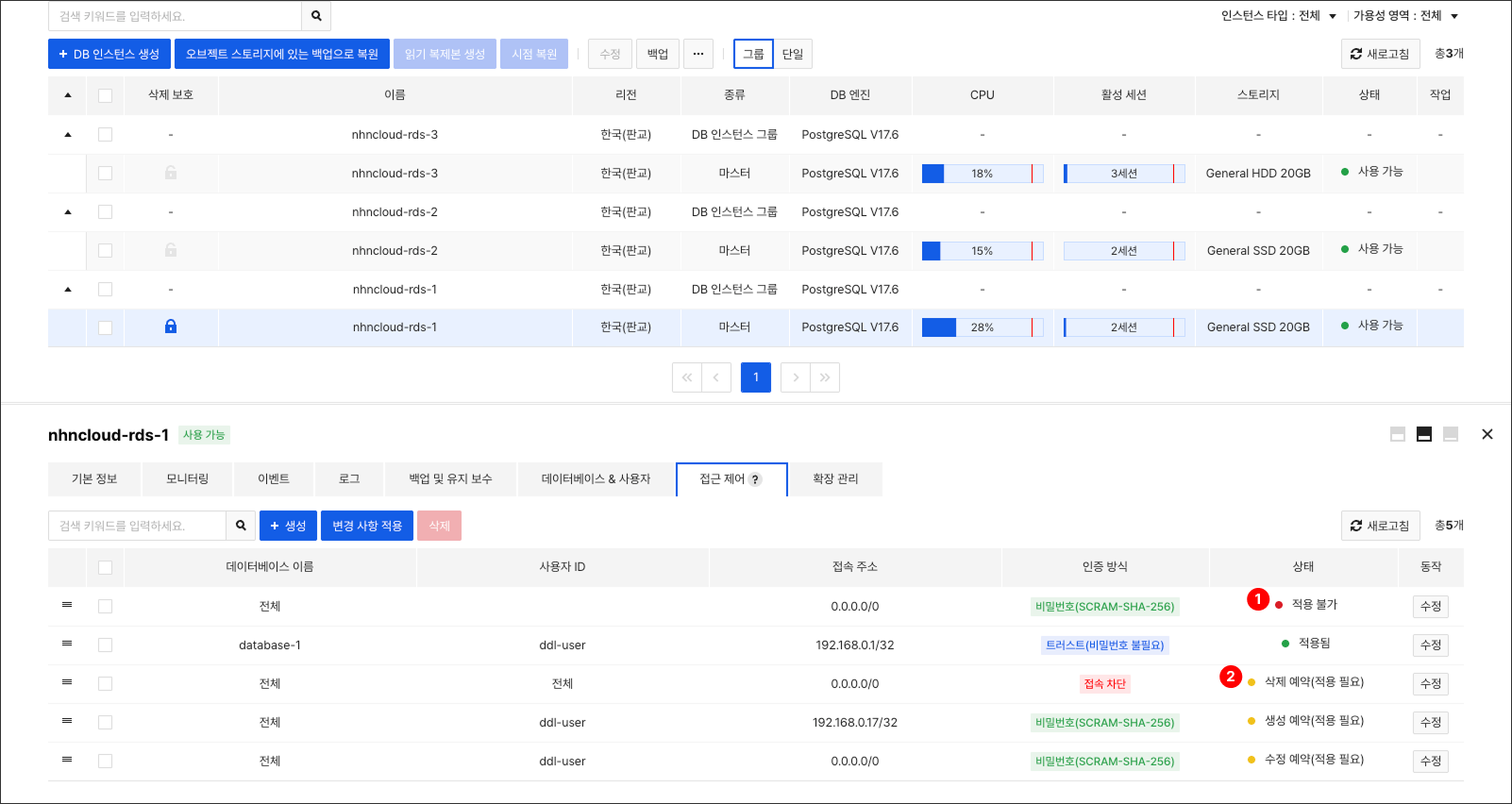The width and height of the screenshot is (1512, 804).
Task: Focus the access control search keyword field
Action: pos(137,526)
